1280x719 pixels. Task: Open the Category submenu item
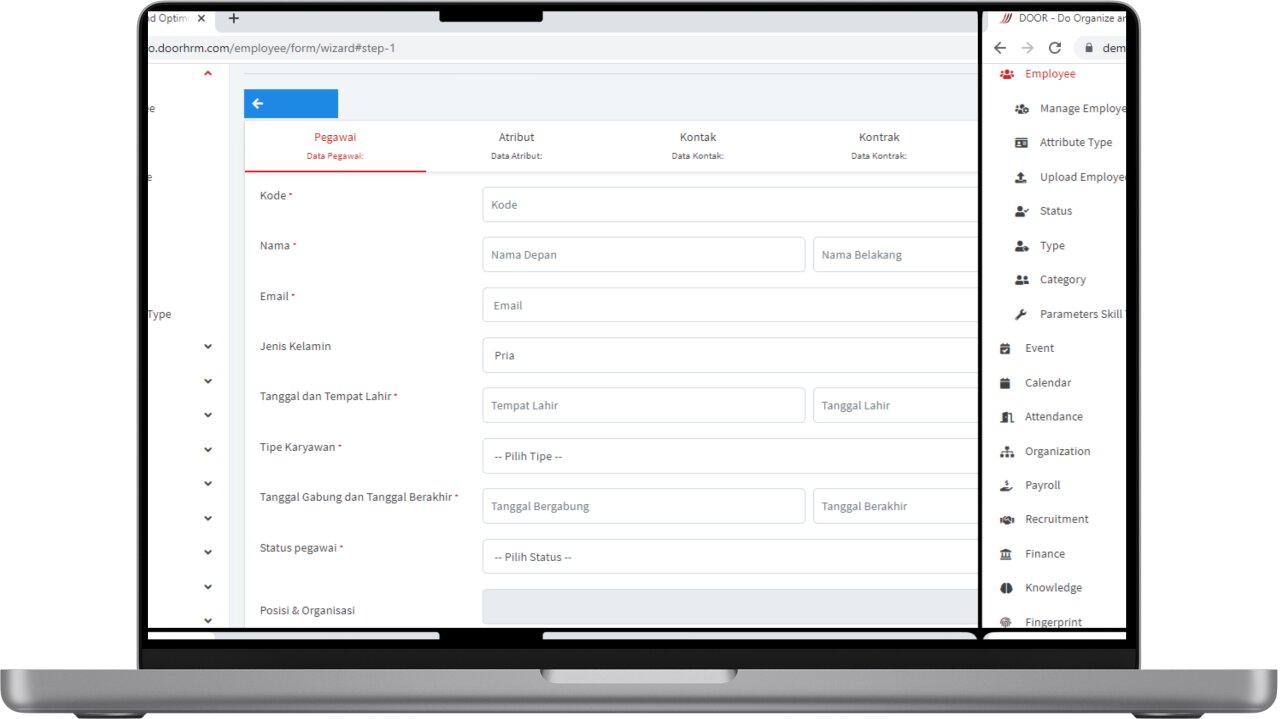coord(1062,280)
